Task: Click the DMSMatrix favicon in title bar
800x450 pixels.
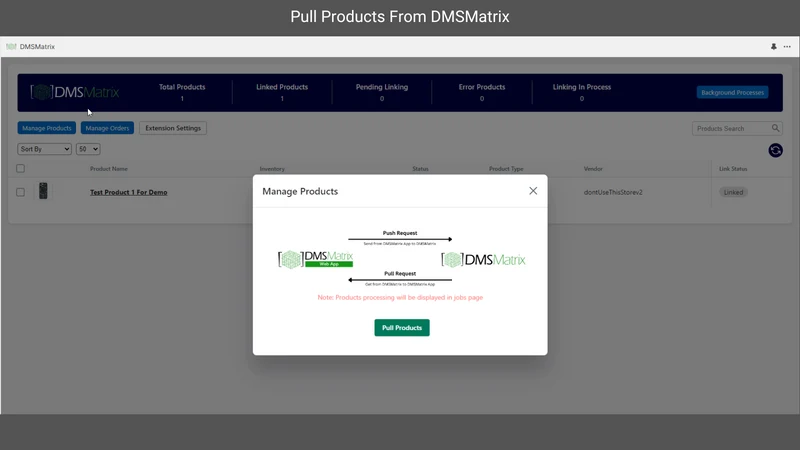Action: pyautogui.click(x=11, y=46)
